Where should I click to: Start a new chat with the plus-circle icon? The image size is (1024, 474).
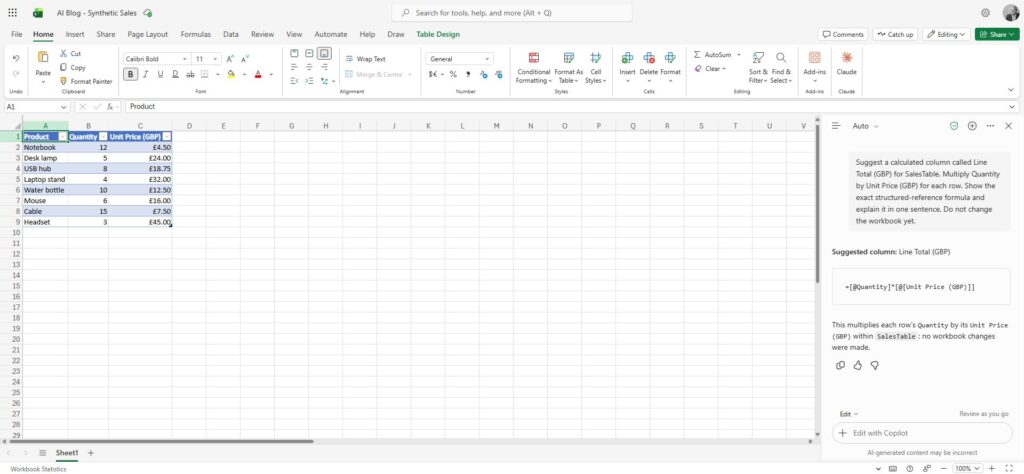[972, 126]
